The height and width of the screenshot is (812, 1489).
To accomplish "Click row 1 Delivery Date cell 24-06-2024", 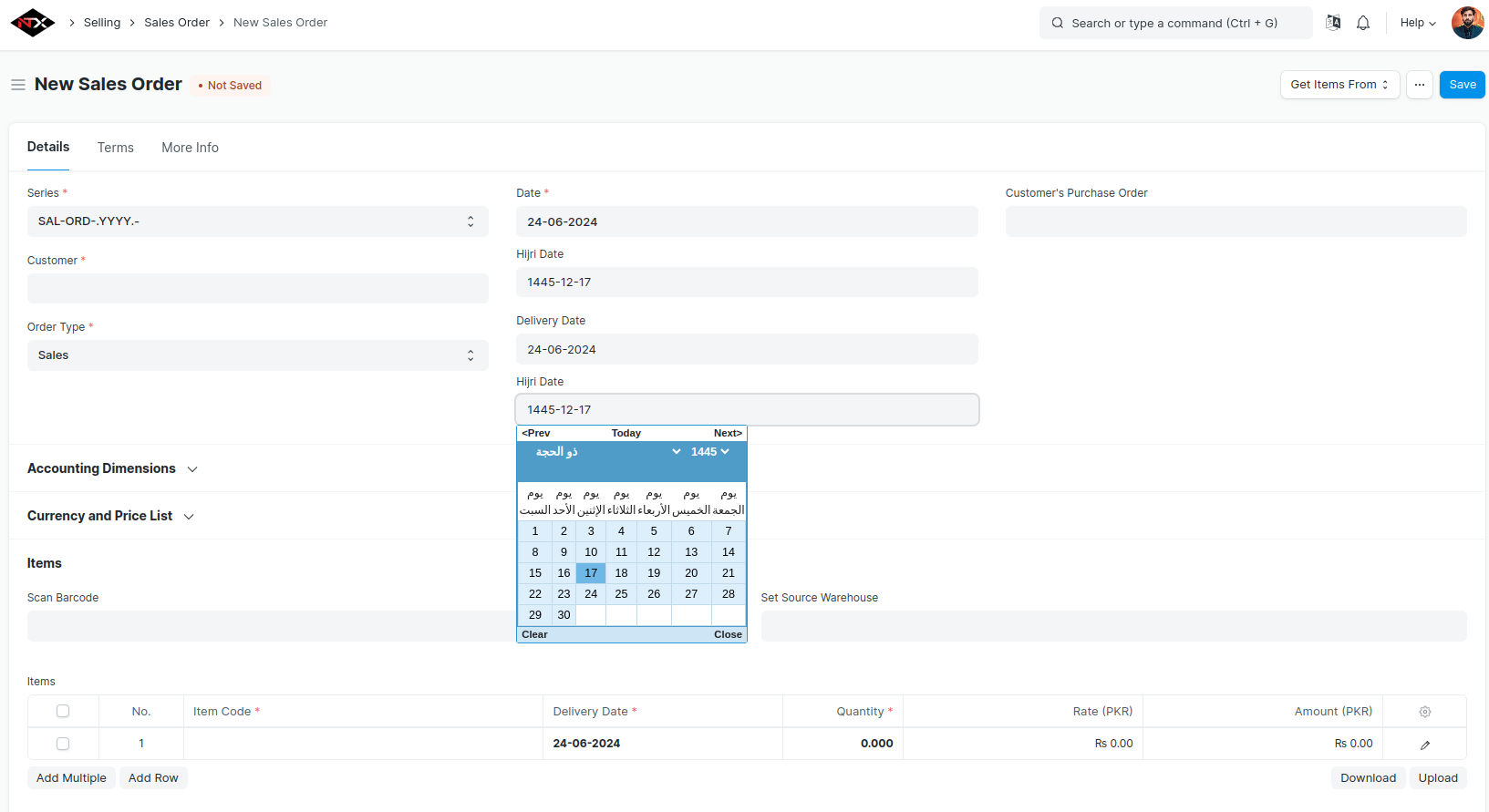I will (x=663, y=744).
